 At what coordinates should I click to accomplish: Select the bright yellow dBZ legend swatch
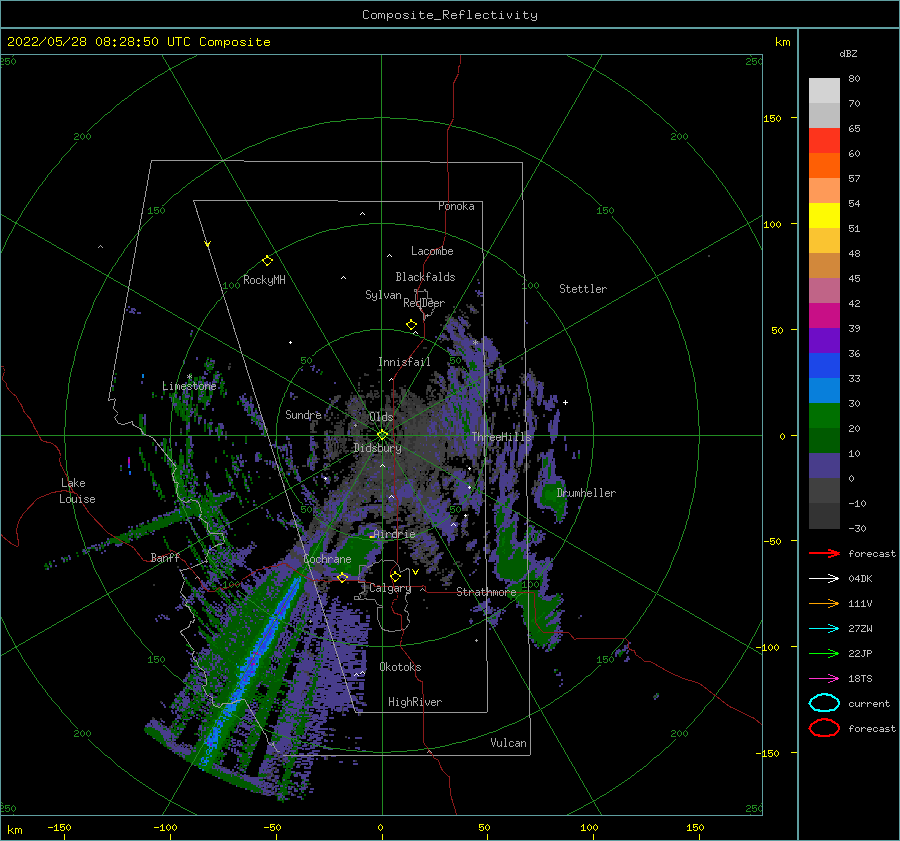click(824, 215)
